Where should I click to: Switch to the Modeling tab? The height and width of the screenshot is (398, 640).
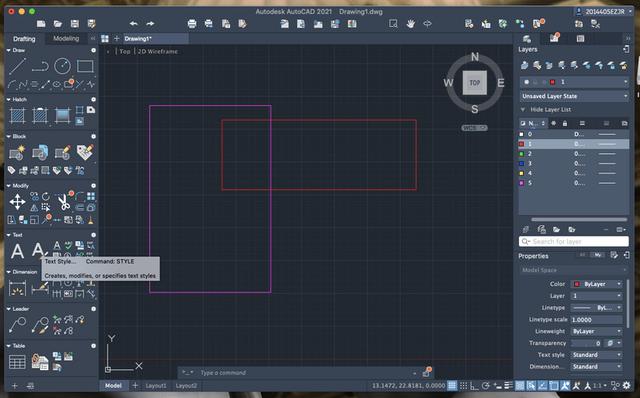(x=66, y=38)
